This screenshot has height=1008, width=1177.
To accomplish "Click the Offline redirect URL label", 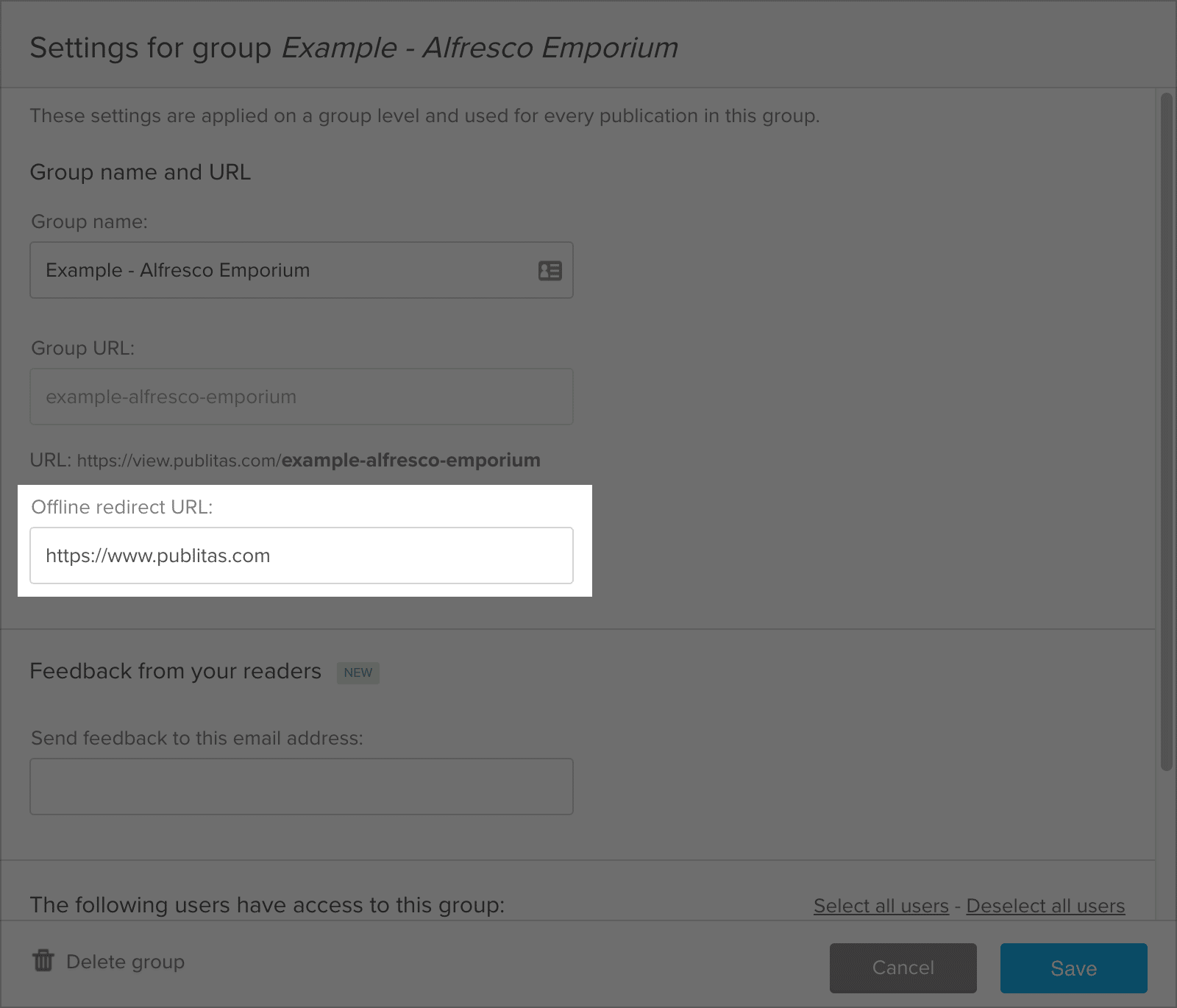I will point(121,507).
